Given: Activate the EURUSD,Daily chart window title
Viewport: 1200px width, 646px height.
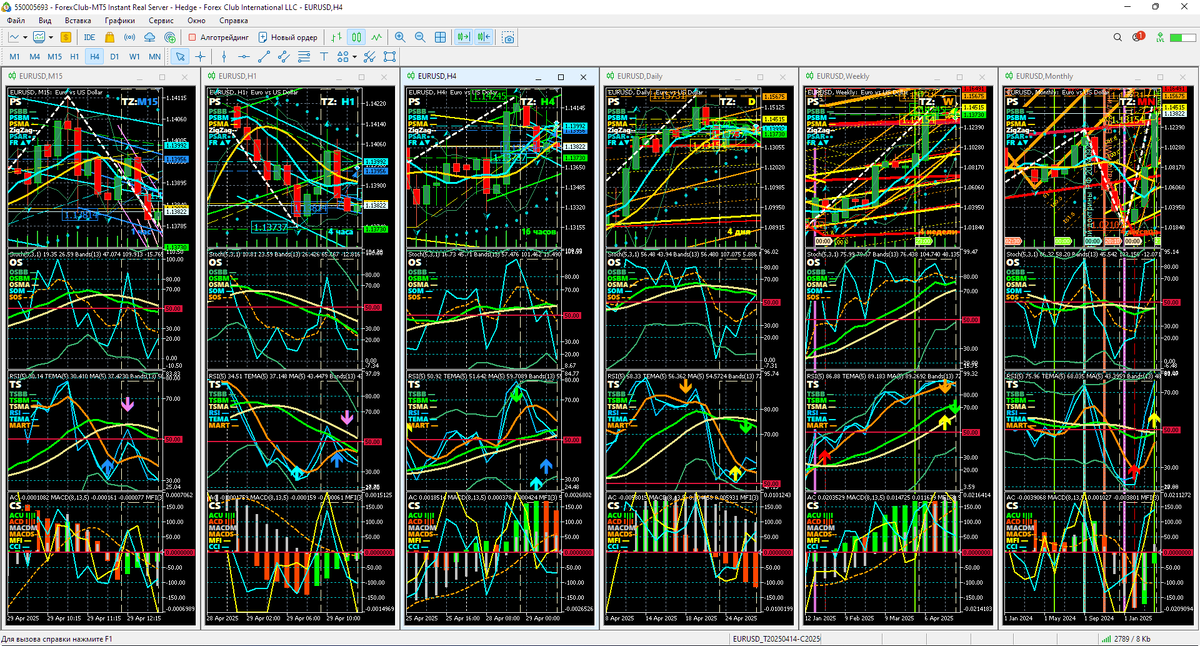Looking at the screenshot, I should [640, 76].
